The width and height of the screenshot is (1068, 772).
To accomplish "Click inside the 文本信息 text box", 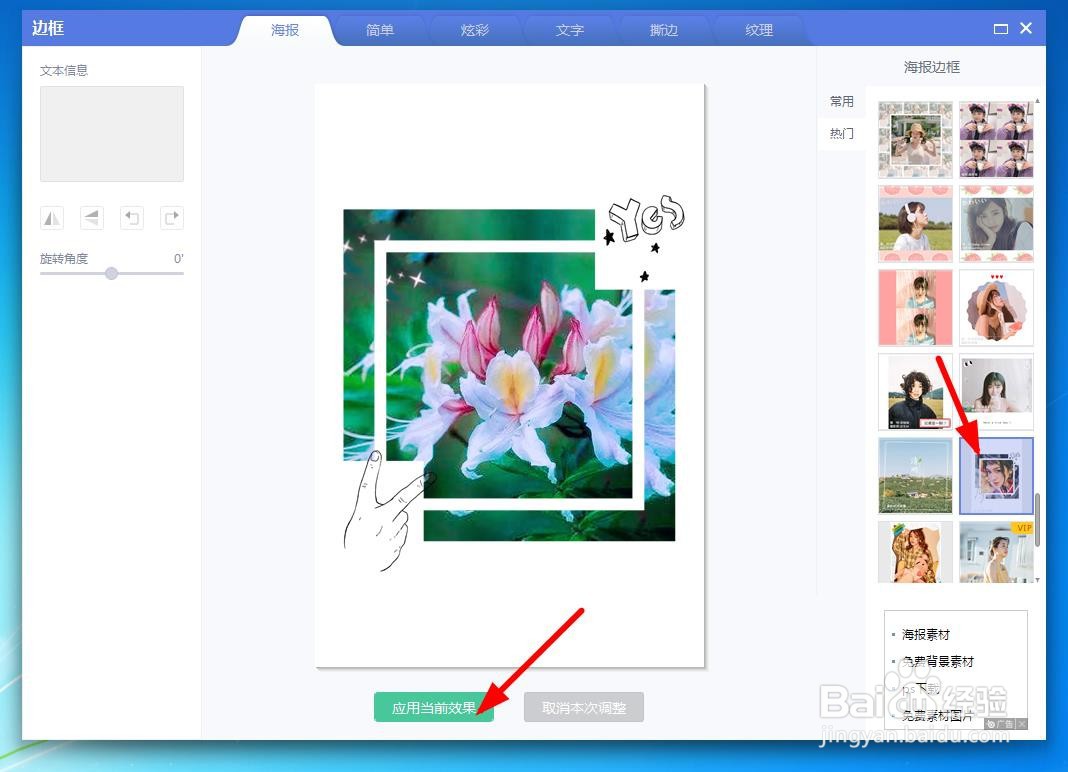I will click(x=112, y=134).
